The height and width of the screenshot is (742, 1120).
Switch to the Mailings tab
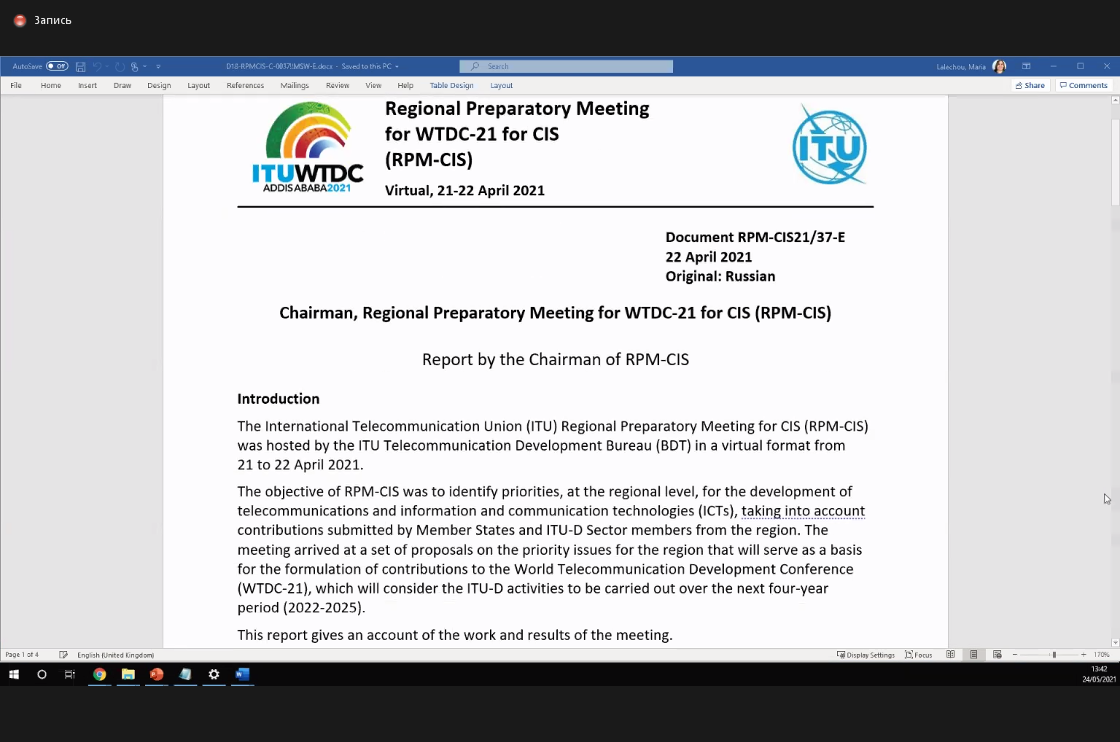pos(294,85)
